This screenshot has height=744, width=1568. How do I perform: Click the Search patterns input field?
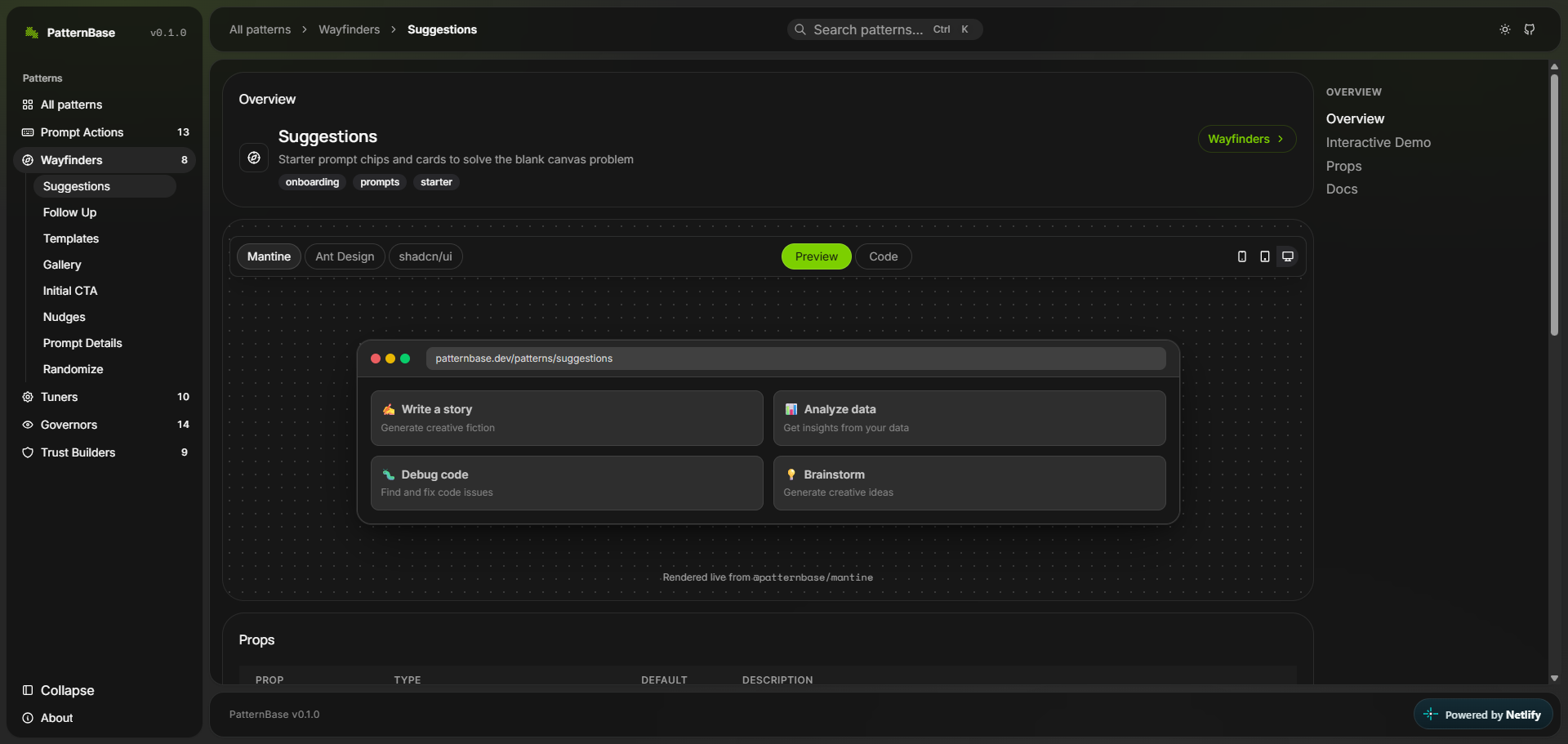(884, 29)
